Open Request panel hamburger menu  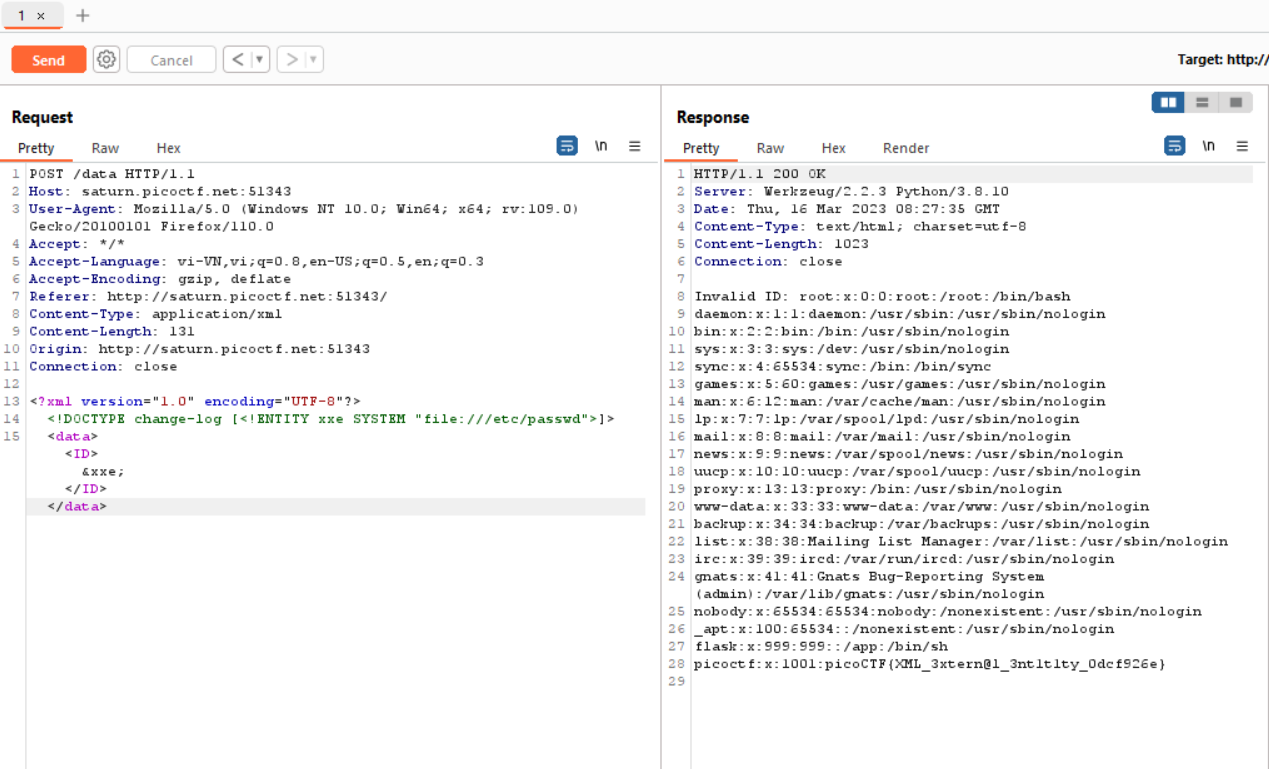coord(635,146)
